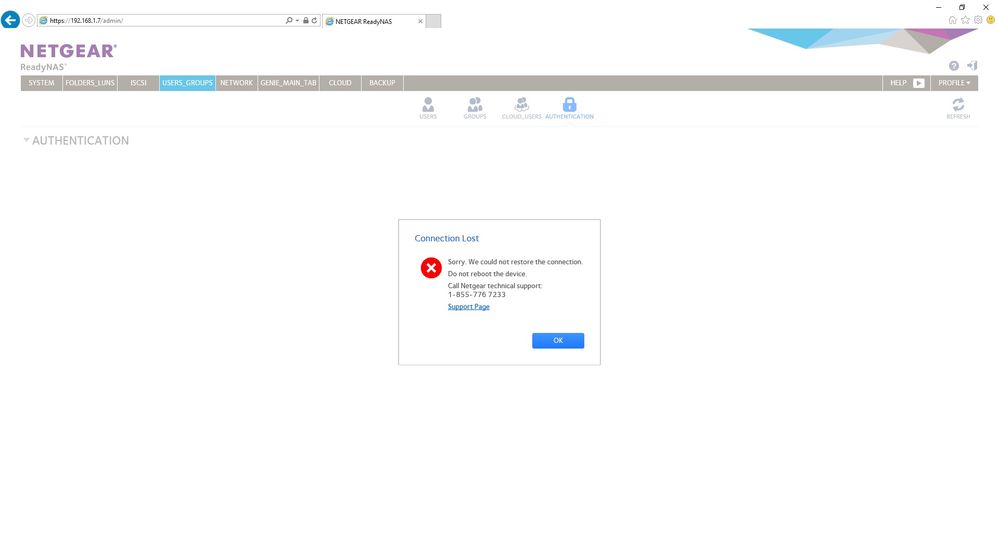Close the NETGEAR ReadyNAS browser tab
Viewport: 999px width, 541px height.
(x=420, y=21)
